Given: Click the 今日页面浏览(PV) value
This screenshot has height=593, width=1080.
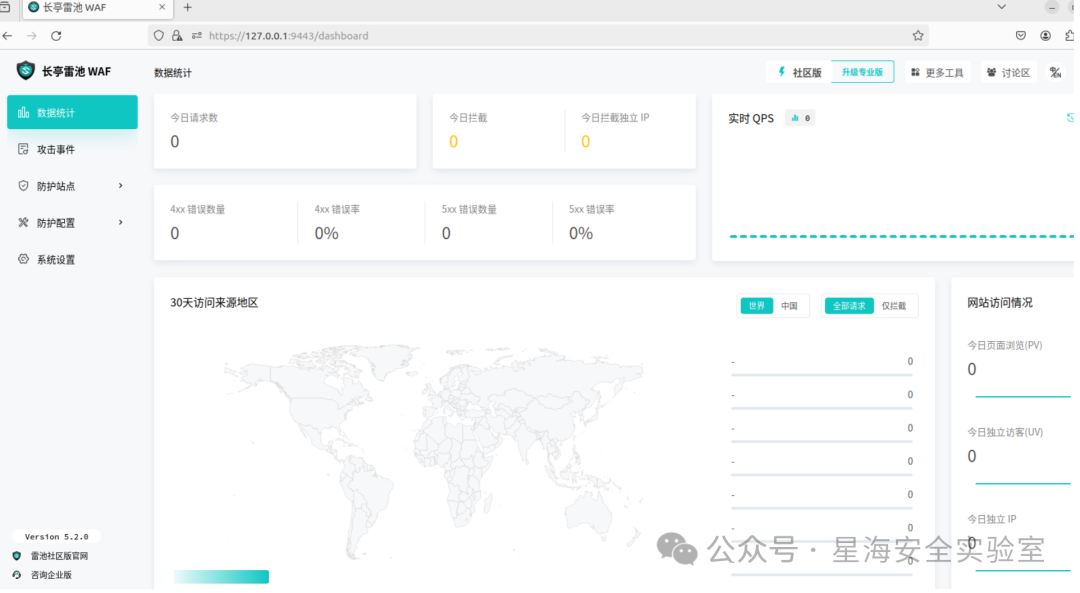Looking at the screenshot, I should pos(972,370).
